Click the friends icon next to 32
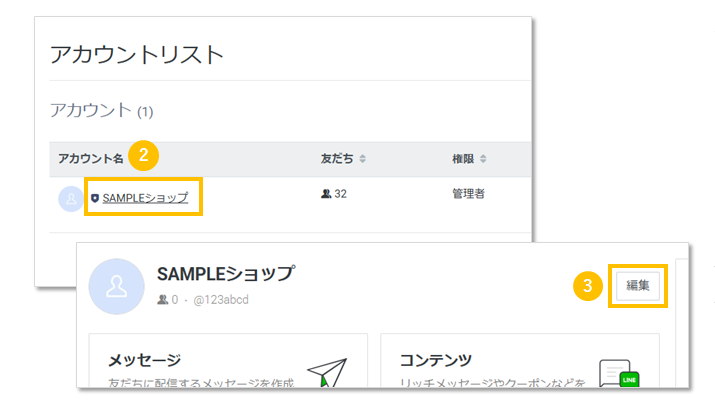Image resolution: width=715 pixels, height=407 pixels. [326, 194]
